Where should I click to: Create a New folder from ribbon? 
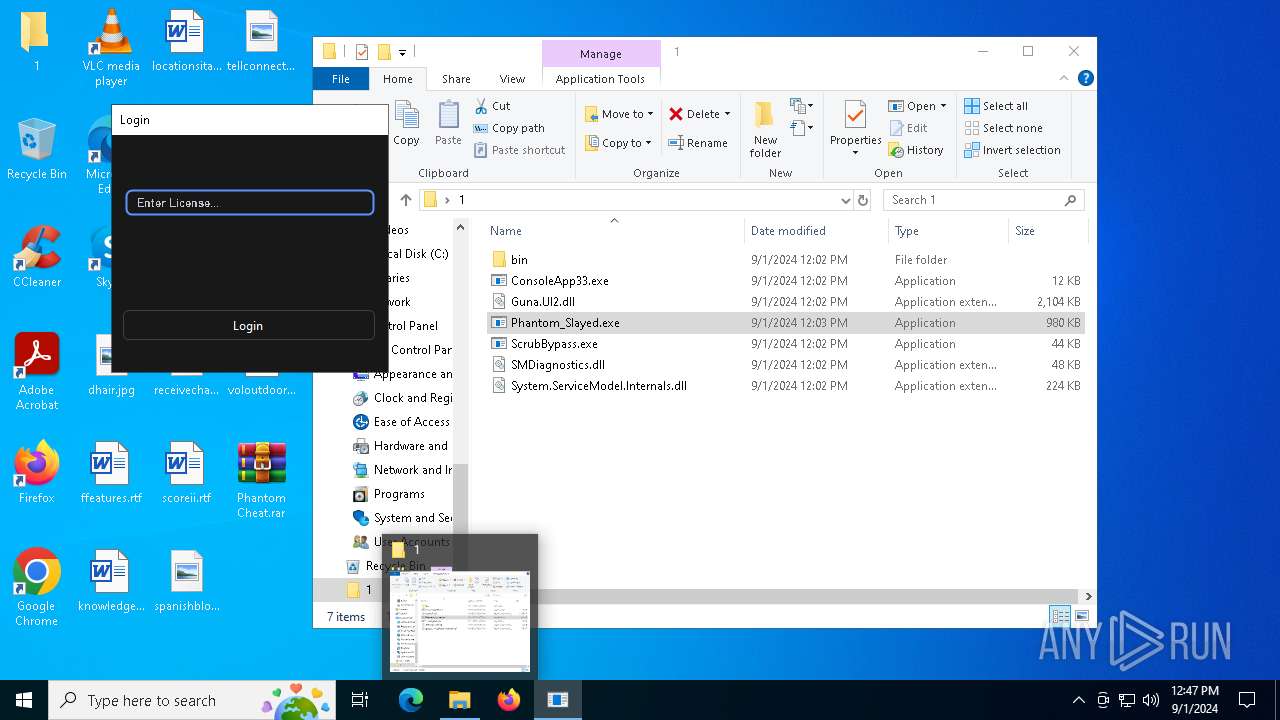[765, 128]
